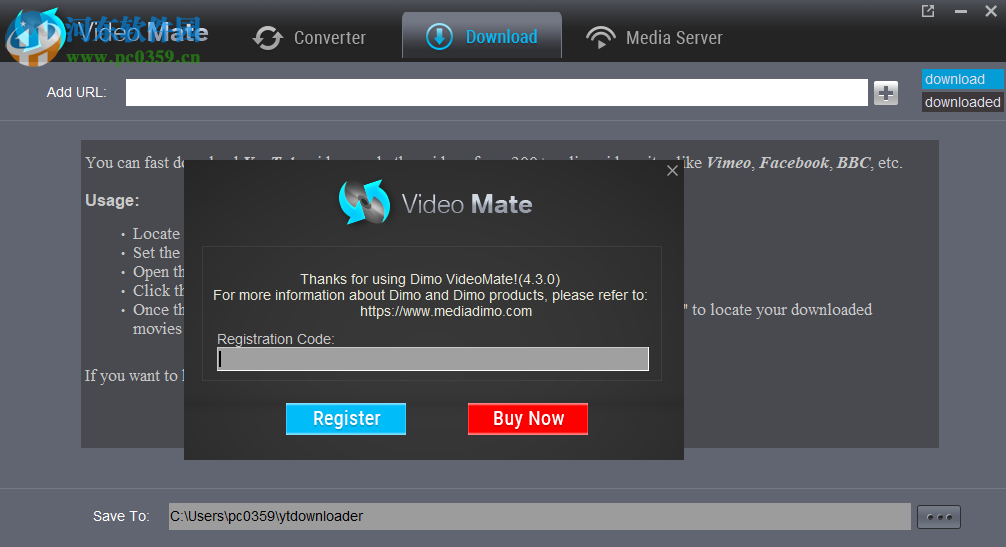Click the Download arrow circle icon
The height and width of the screenshot is (547, 1006).
[x=439, y=37]
